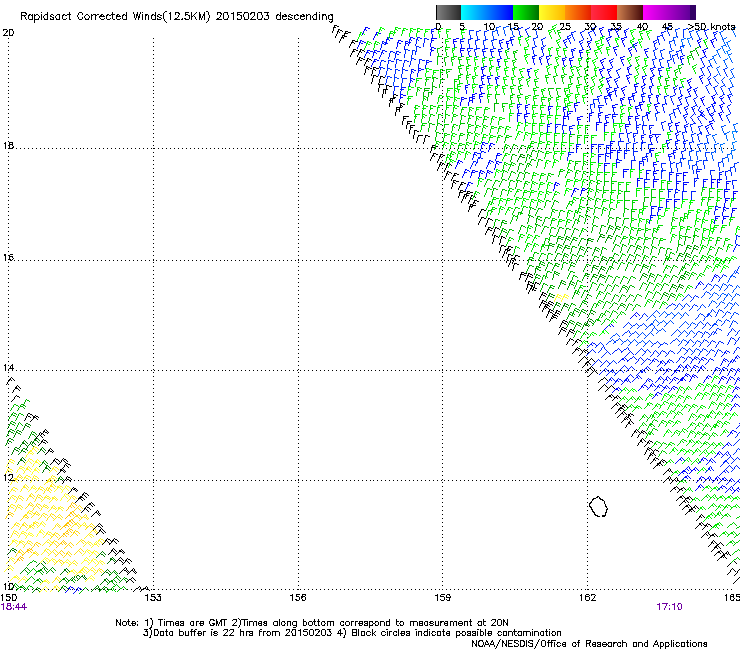Click the orange 25-30 knots legend swatch
The height and width of the screenshot is (650, 740).
(578, 12)
